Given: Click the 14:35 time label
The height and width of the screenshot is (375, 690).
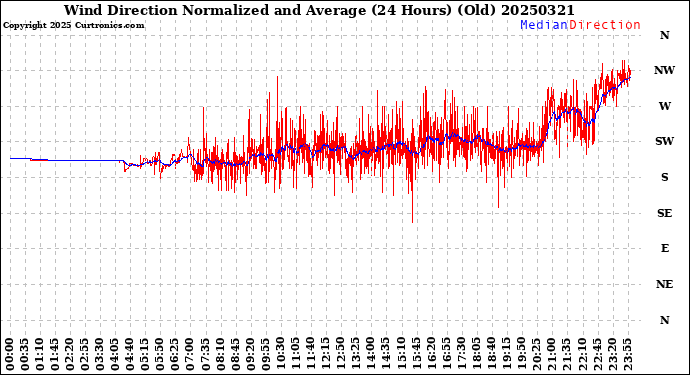Looking at the screenshot, I should point(387,354).
